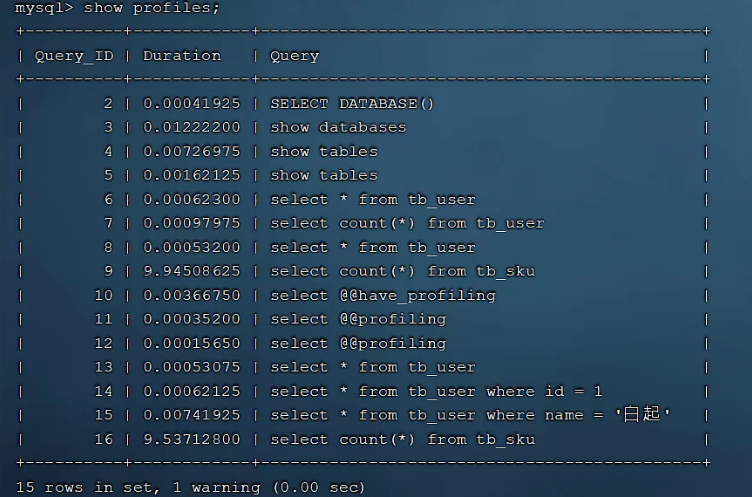The width and height of the screenshot is (752, 497).
Task: Select the Query_ID column header
Action: [74, 56]
